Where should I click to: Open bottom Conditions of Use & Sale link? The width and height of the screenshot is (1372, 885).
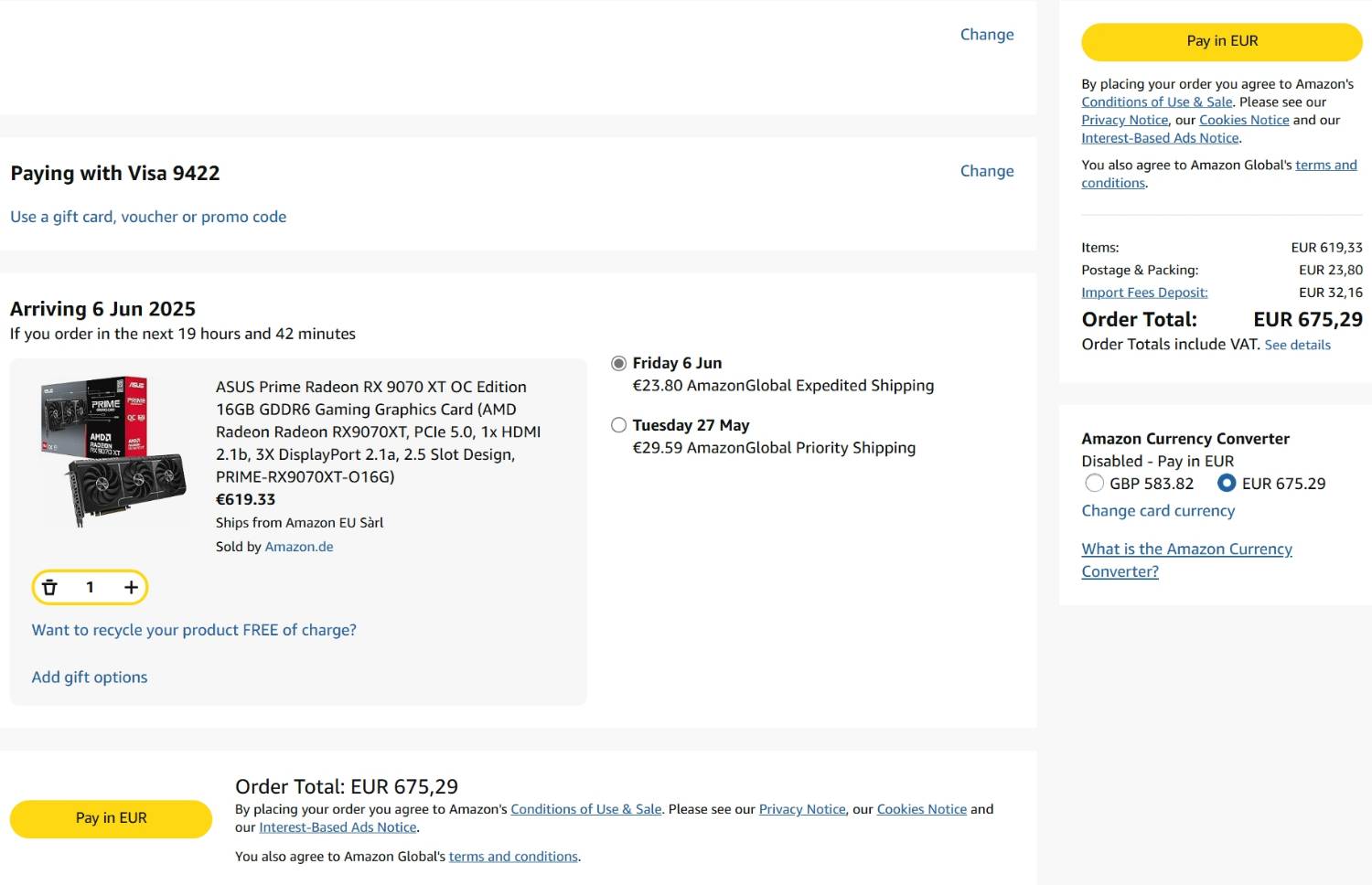coord(586,809)
